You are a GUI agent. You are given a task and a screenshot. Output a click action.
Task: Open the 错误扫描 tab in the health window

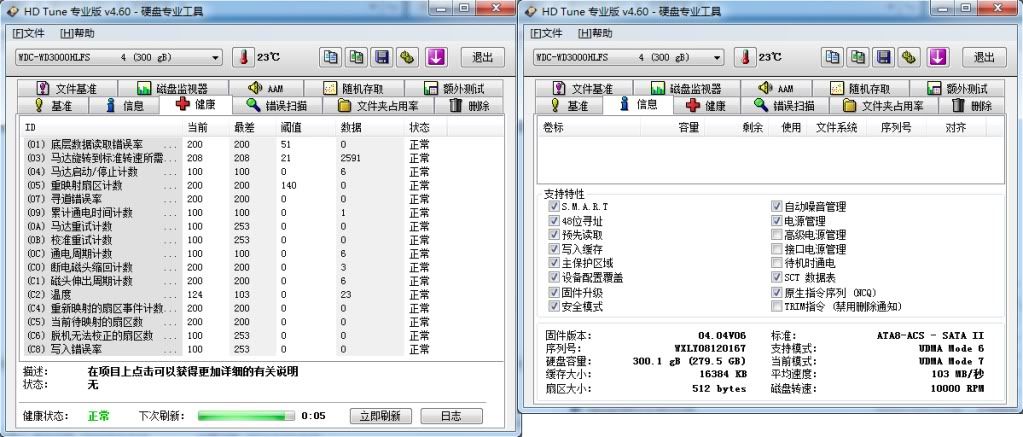[277, 105]
